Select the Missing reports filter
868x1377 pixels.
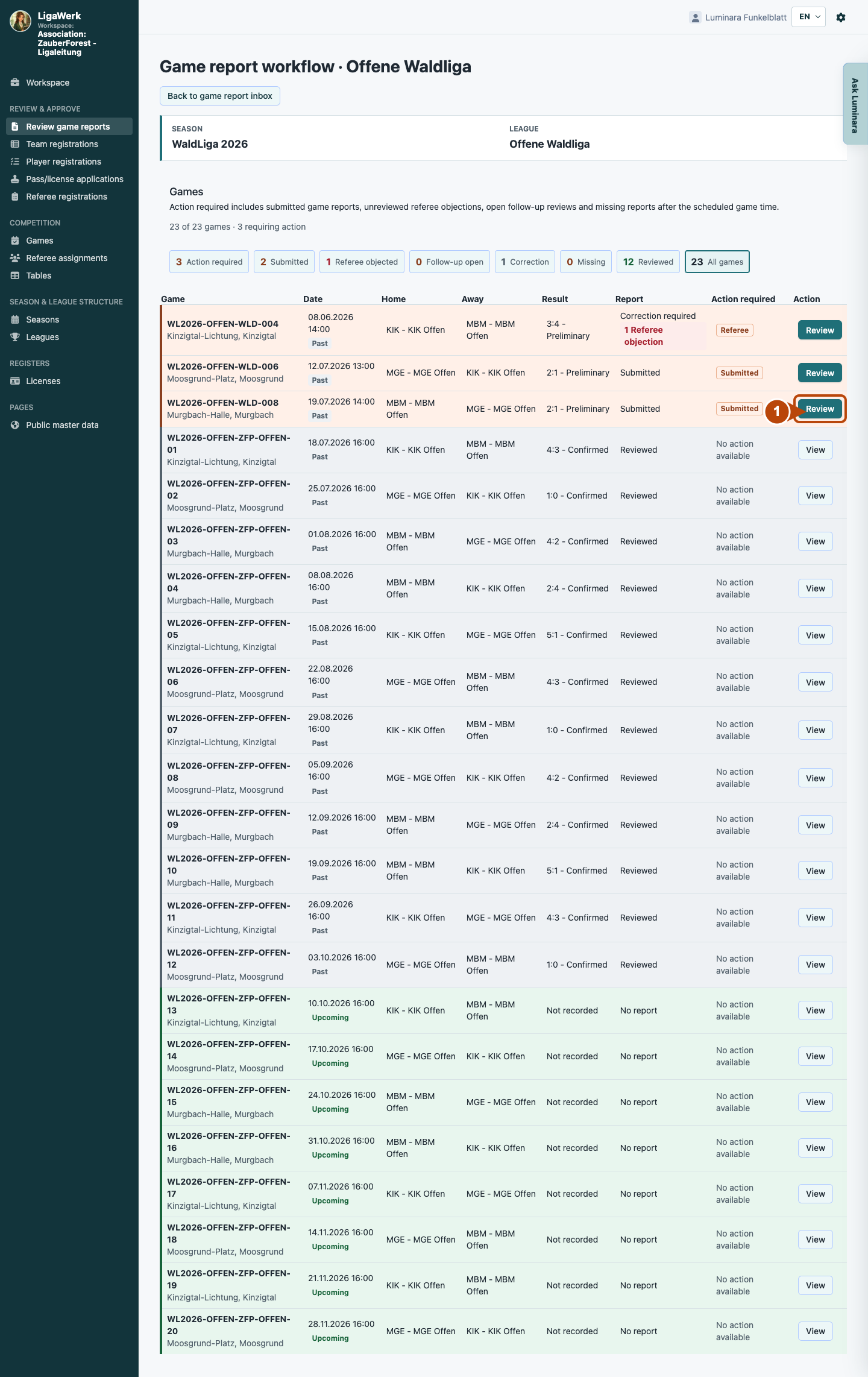coord(586,262)
